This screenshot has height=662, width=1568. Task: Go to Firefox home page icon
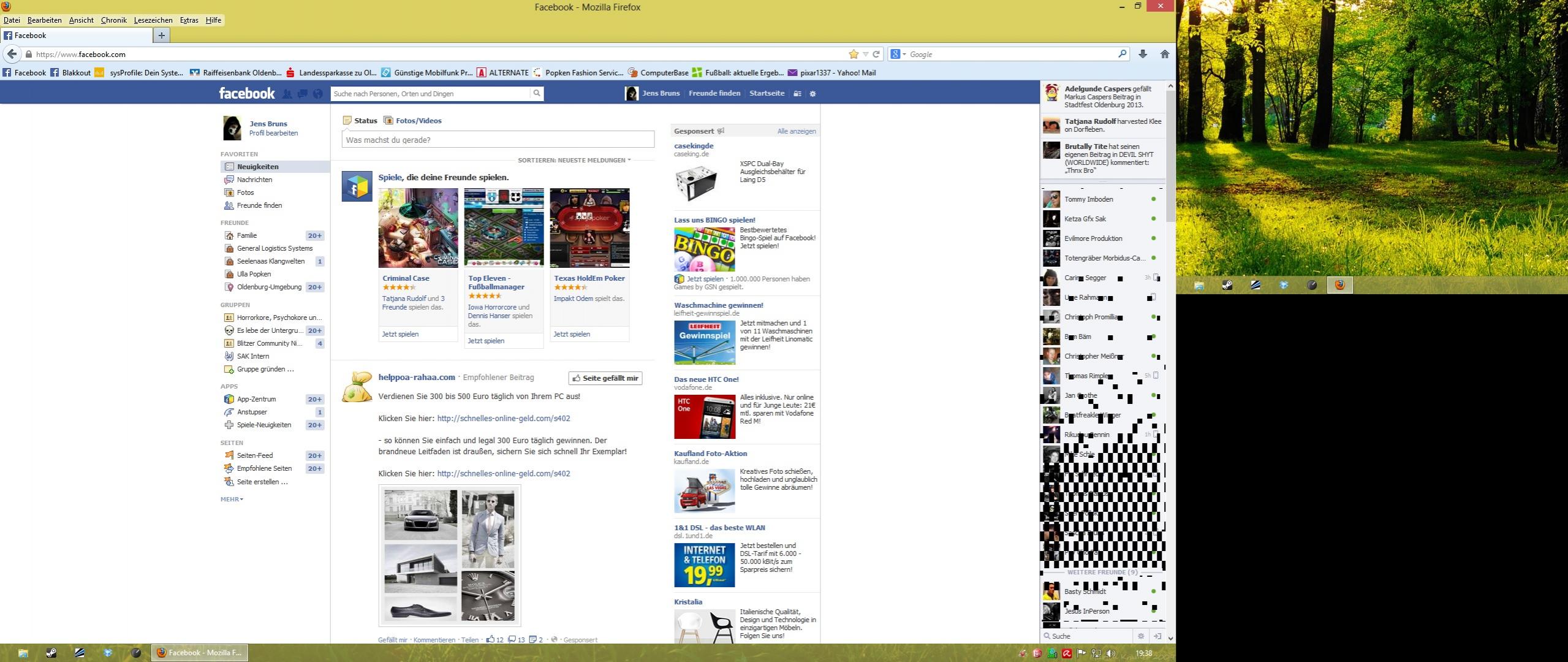click(x=1164, y=54)
